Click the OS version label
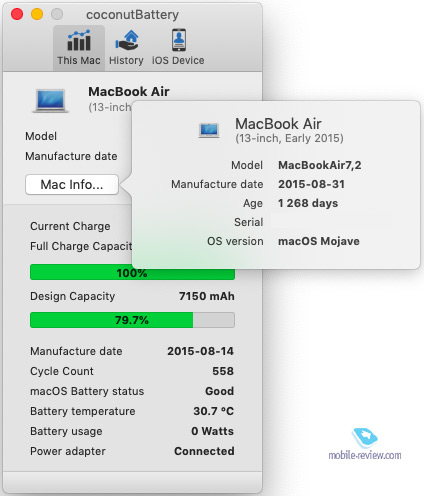 235,241
